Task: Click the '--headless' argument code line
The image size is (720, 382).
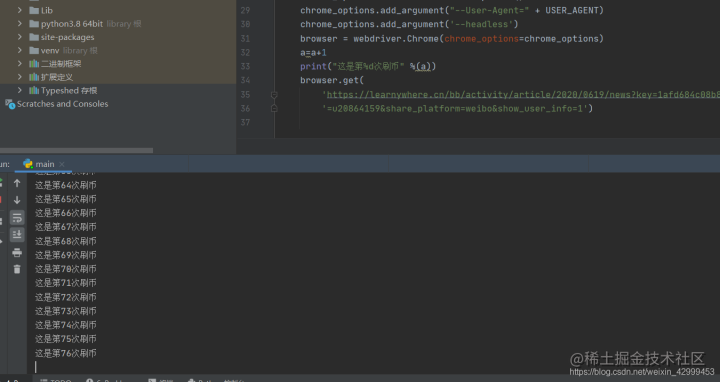Action: click(409, 24)
